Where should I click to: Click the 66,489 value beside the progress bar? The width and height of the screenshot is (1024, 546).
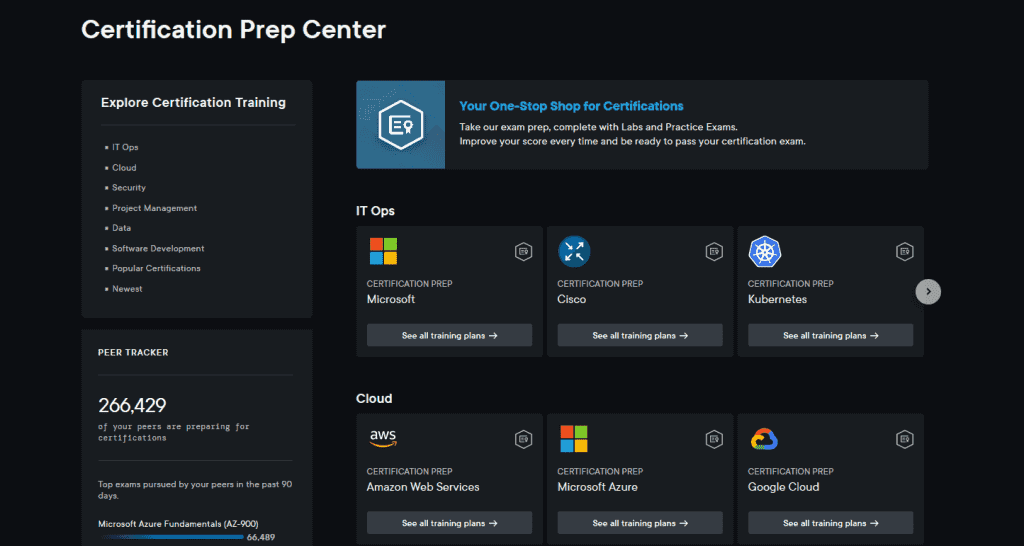261,538
